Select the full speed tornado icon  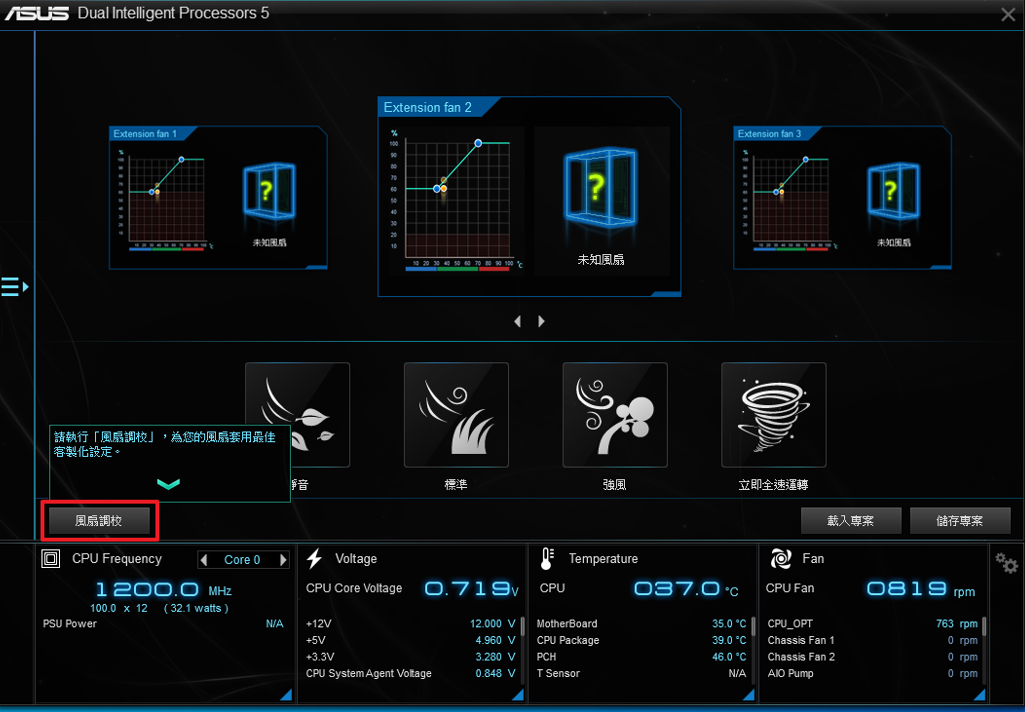pyautogui.click(x=773, y=414)
